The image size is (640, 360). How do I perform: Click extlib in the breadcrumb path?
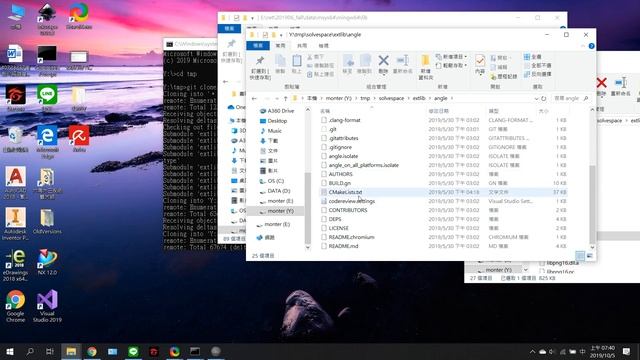tap(419, 98)
